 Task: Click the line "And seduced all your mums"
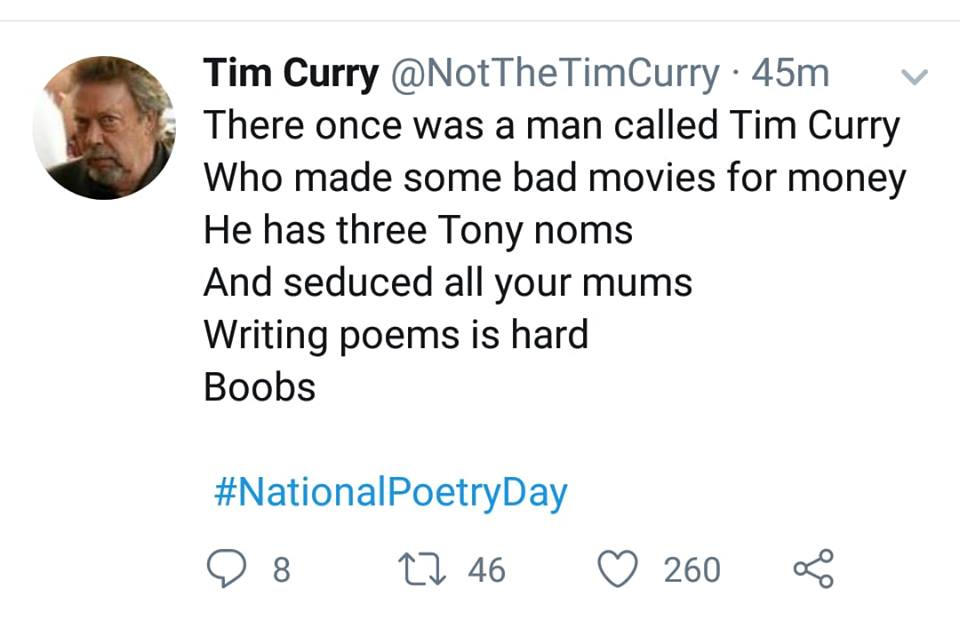click(447, 282)
